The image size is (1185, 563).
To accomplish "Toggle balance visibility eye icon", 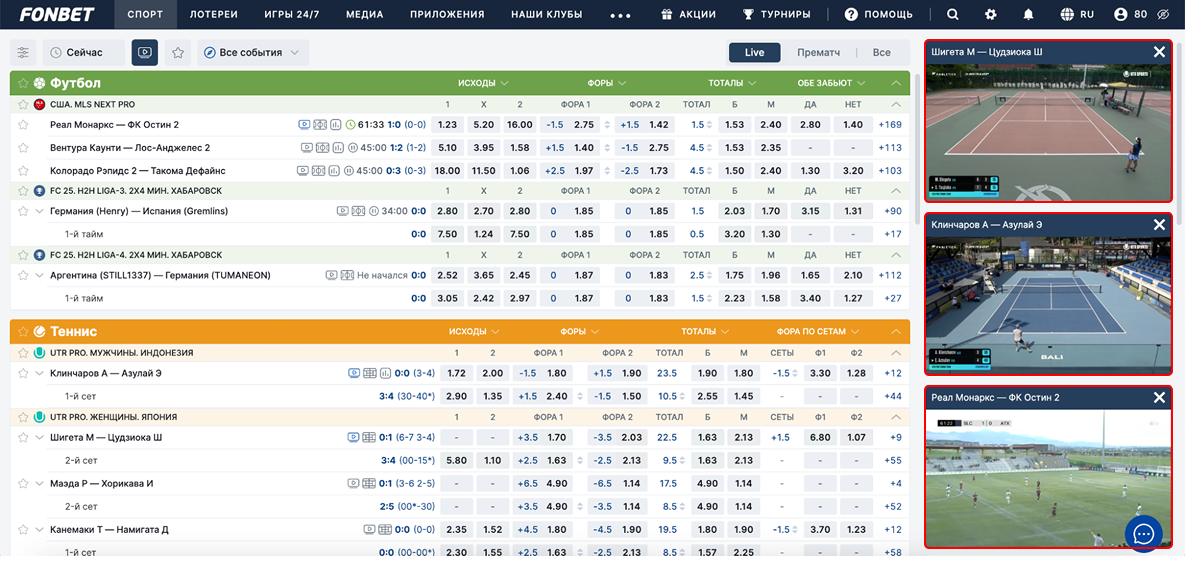I will point(1162,14).
